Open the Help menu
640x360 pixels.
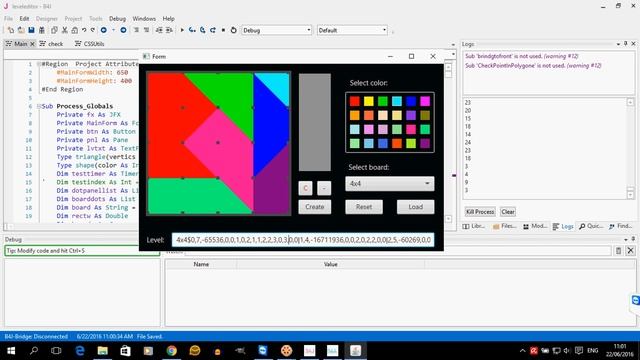coord(169,19)
